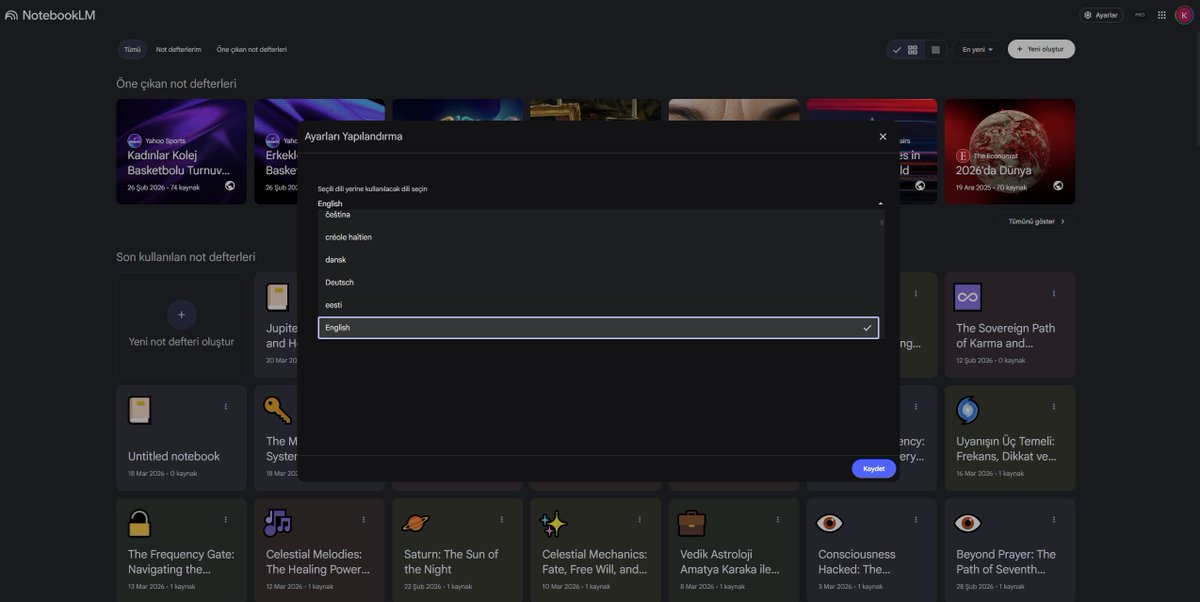Open options menu for Untitled notebook
Screen dimensions: 1200x602
(x=226, y=406)
